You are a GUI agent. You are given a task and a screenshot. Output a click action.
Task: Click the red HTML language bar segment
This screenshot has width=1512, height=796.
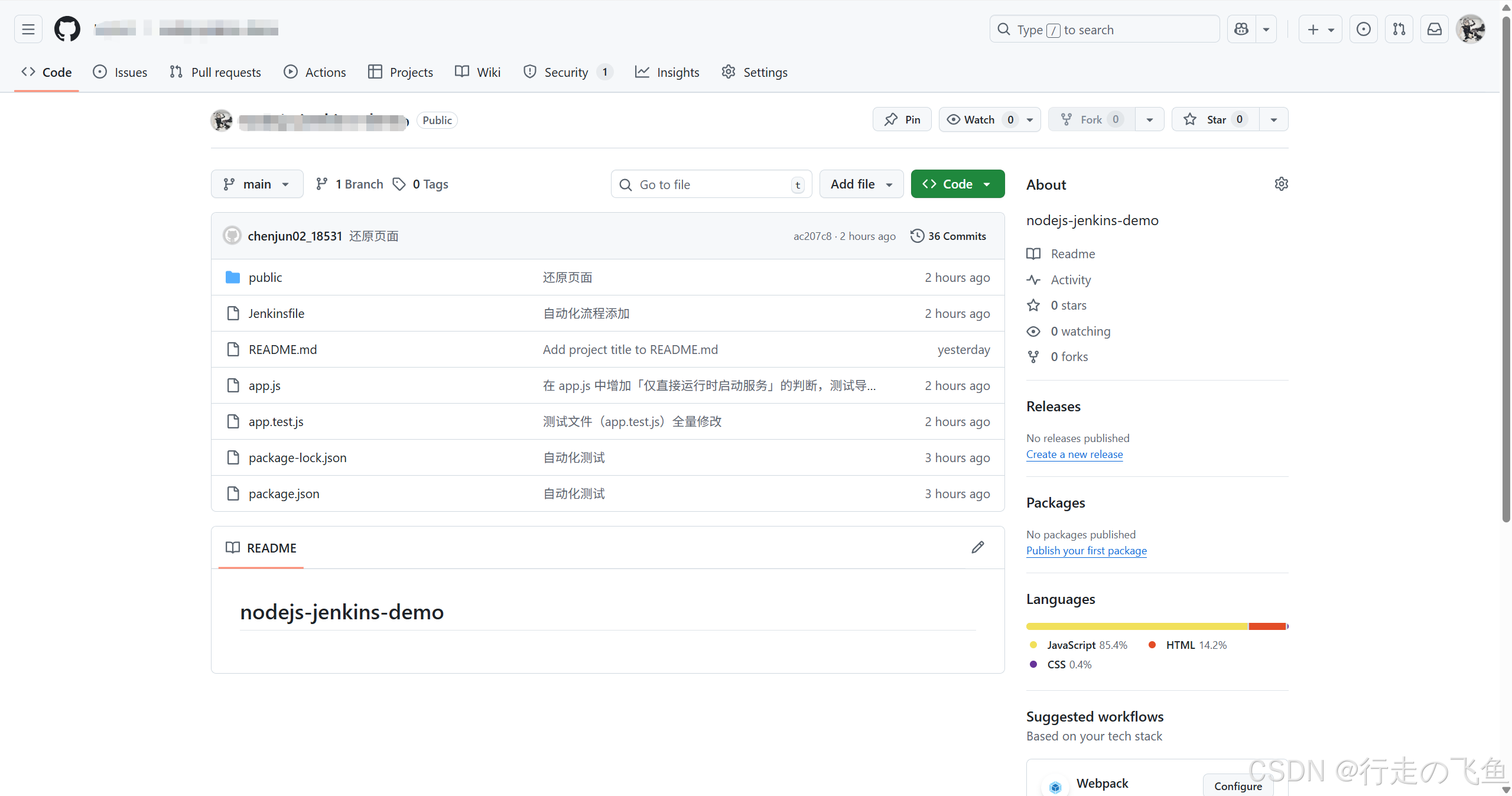(x=1267, y=626)
